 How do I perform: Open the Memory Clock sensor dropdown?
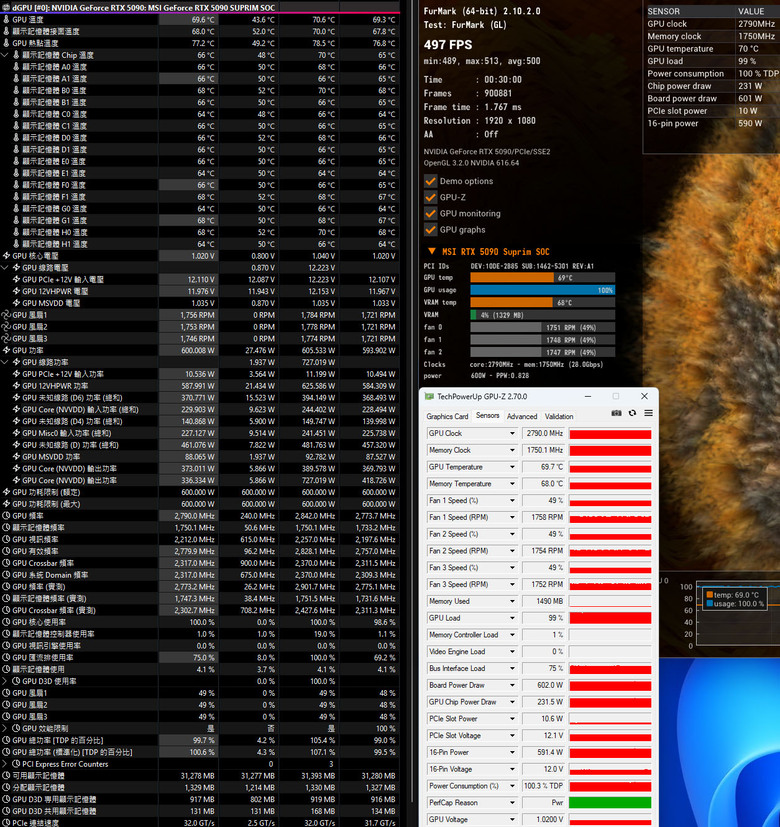coord(512,450)
